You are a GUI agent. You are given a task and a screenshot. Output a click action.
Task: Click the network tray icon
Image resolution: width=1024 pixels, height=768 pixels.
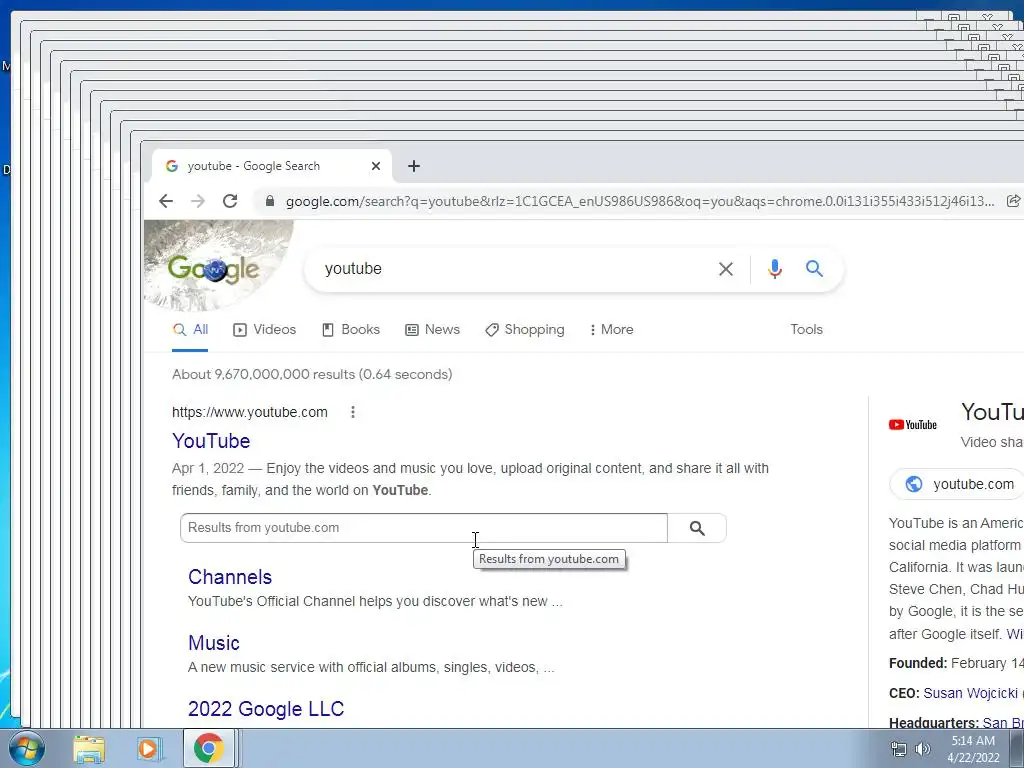click(x=899, y=749)
